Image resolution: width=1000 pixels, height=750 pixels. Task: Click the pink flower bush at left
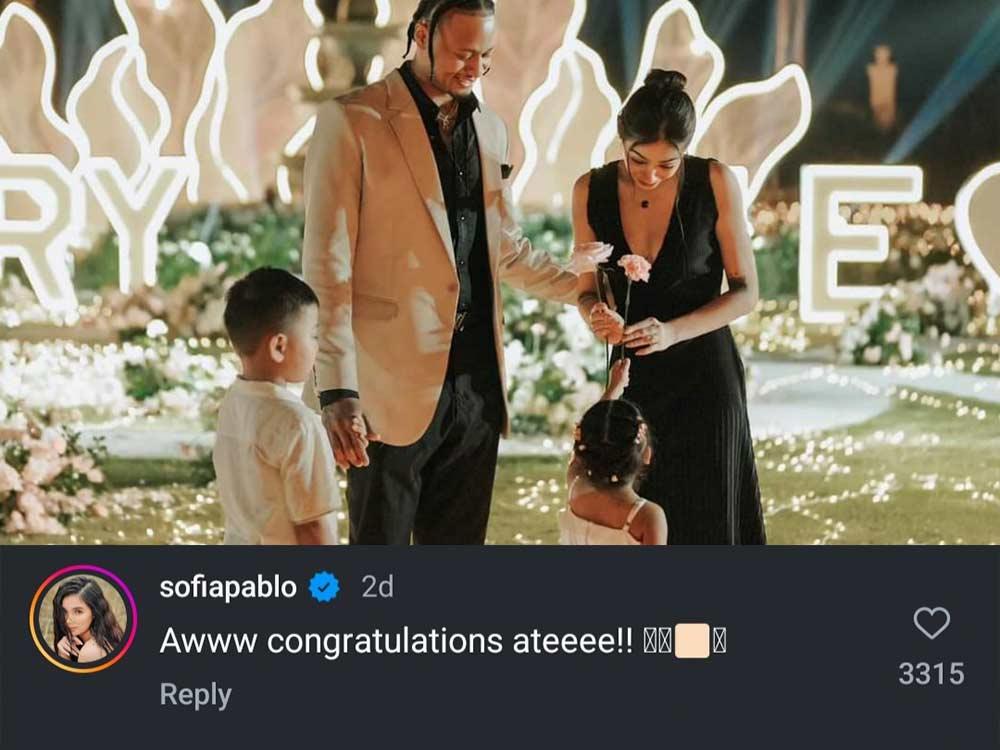[45, 470]
